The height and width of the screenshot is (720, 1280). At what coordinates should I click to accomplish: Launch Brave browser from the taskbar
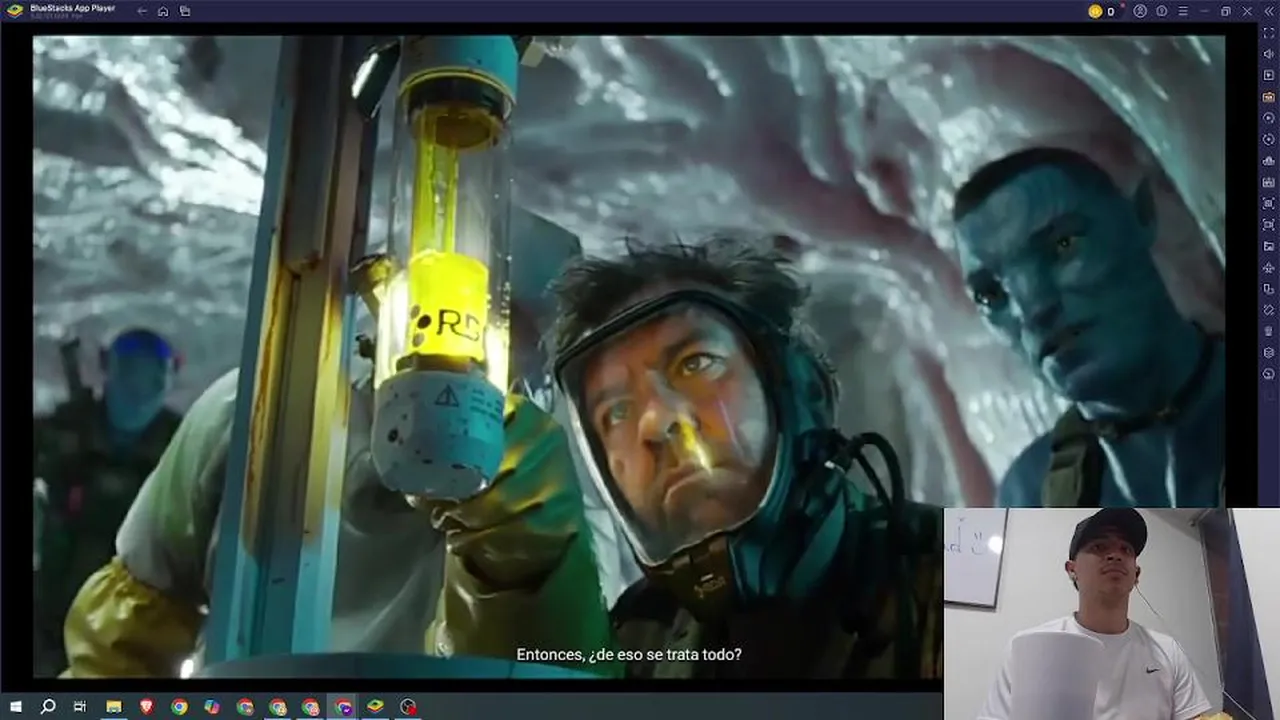147,707
